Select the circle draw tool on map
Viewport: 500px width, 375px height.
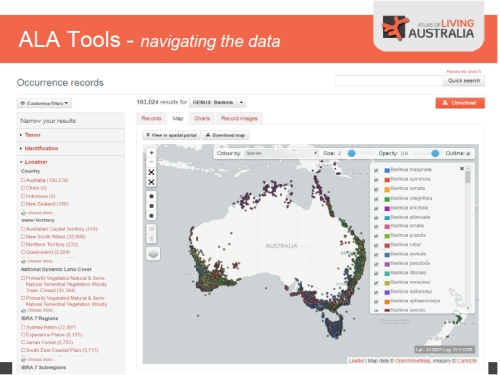tap(151, 216)
